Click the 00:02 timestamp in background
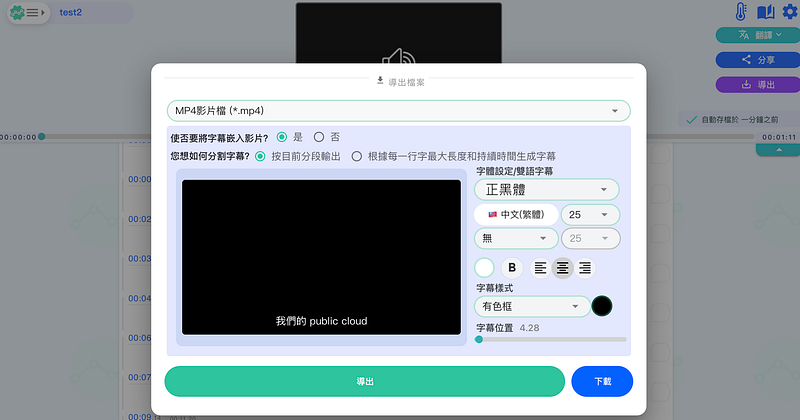Screen dimensions: 800x420 (x=139, y=219)
